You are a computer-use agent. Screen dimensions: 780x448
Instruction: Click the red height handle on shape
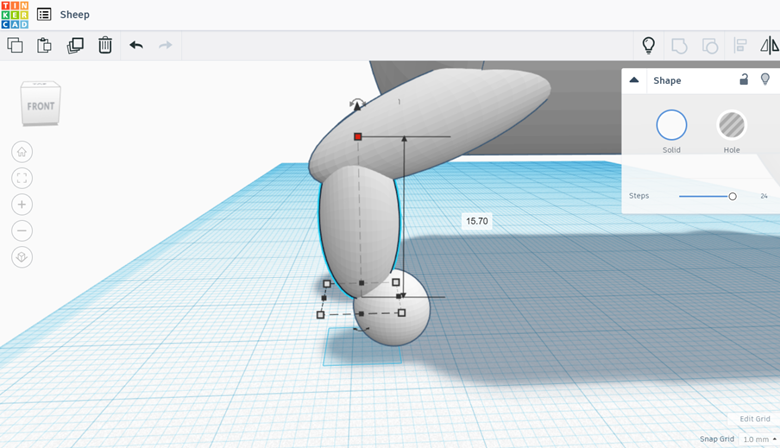point(358,136)
